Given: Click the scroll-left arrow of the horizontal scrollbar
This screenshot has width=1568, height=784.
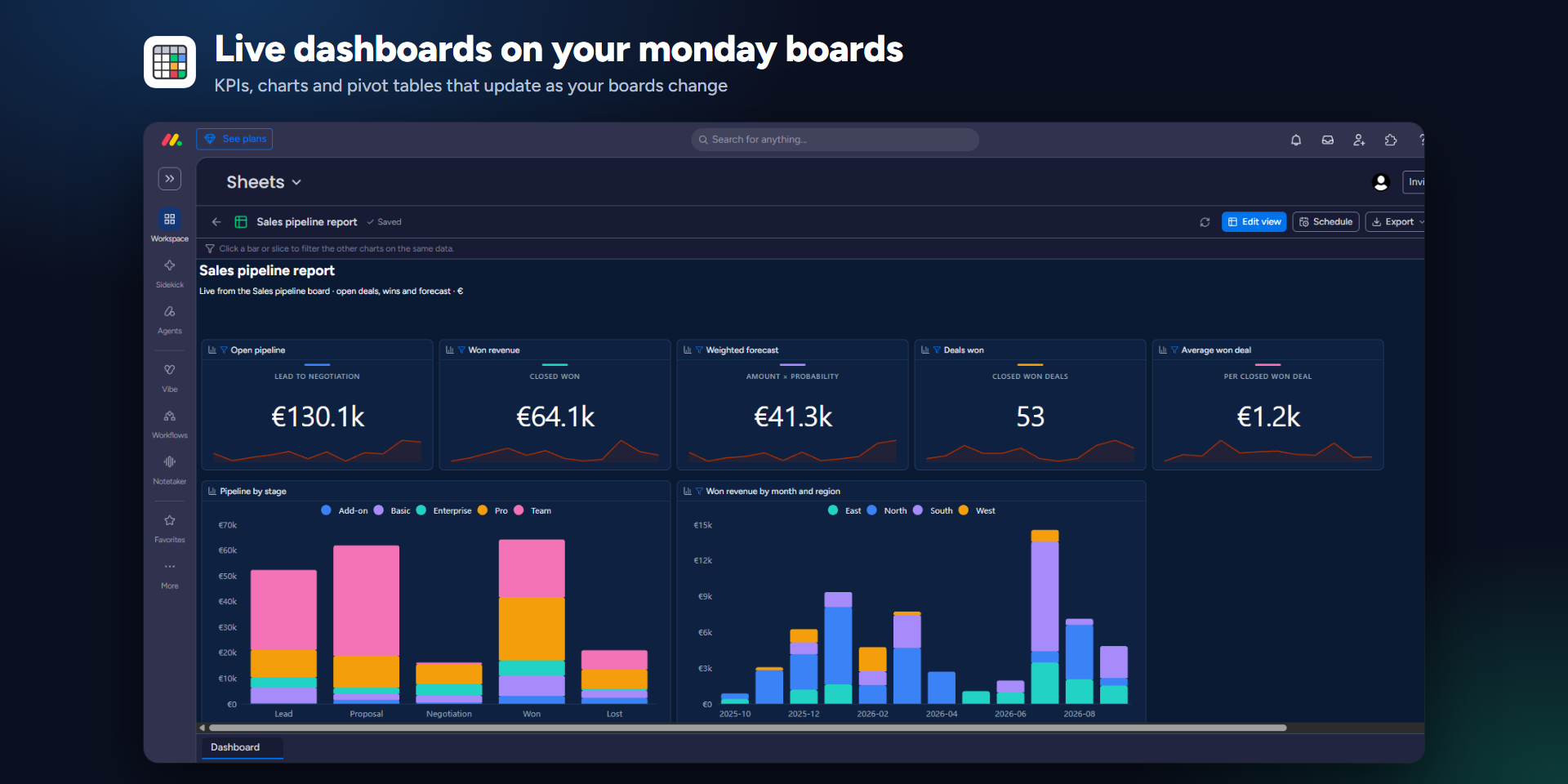Looking at the screenshot, I should 203,728.
